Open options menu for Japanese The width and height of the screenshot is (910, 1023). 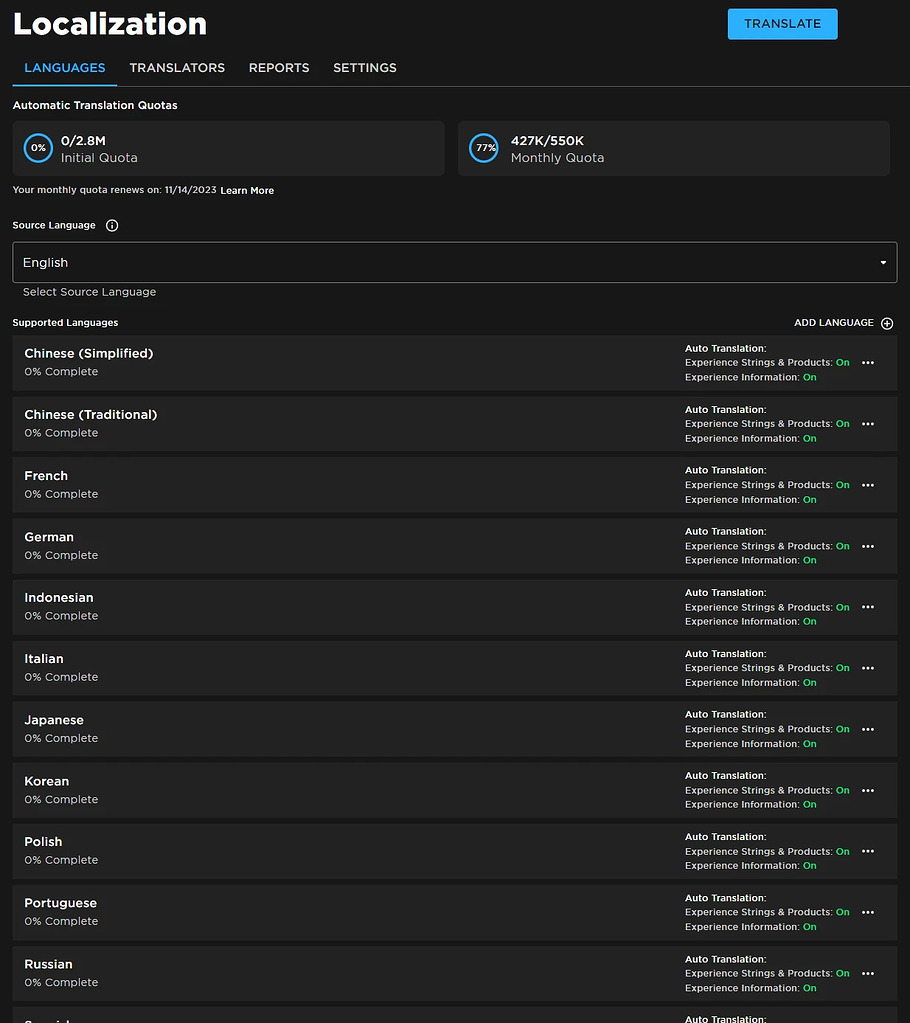(x=868, y=729)
